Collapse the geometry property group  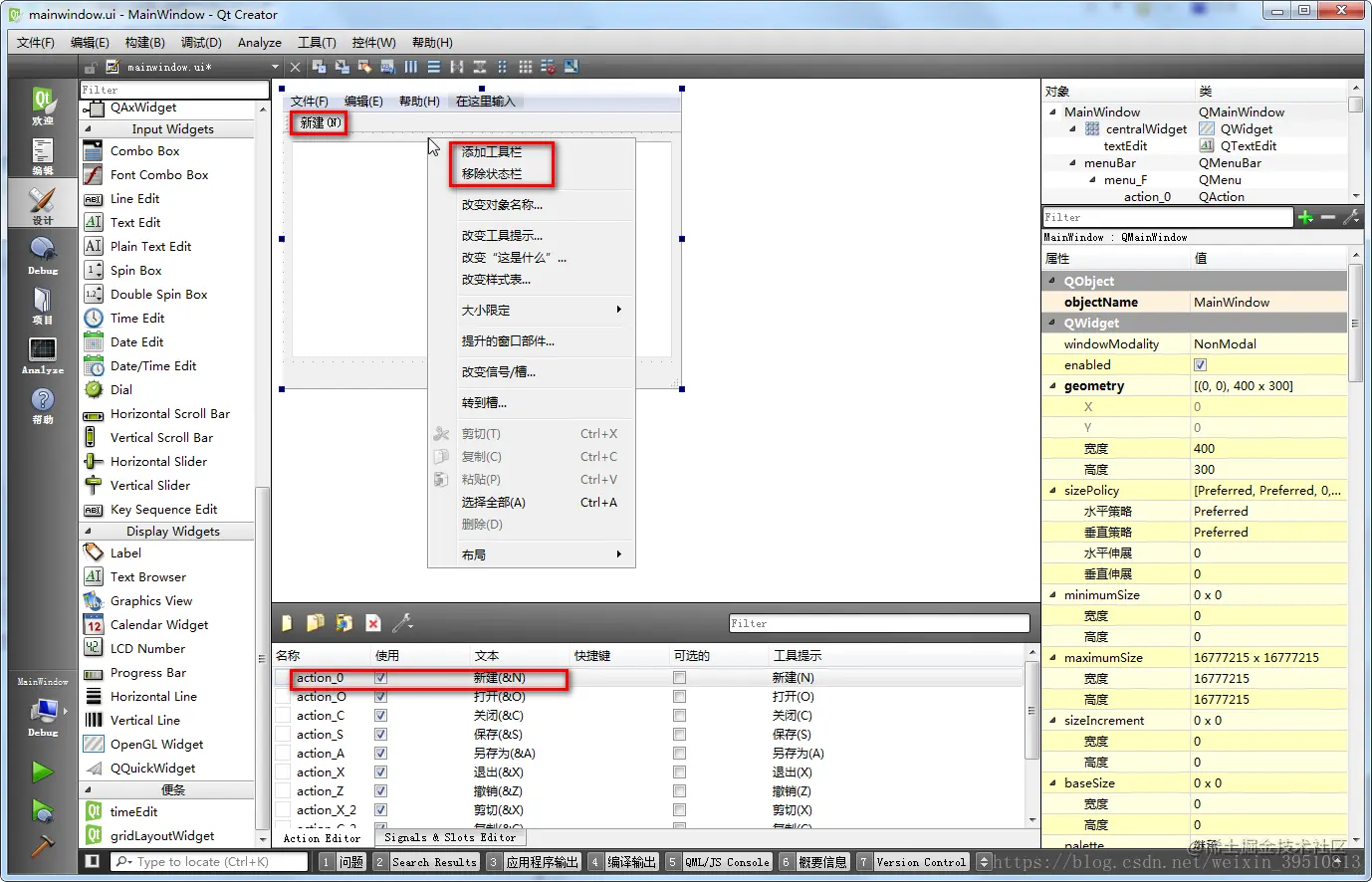click(x=1053, y=385)
